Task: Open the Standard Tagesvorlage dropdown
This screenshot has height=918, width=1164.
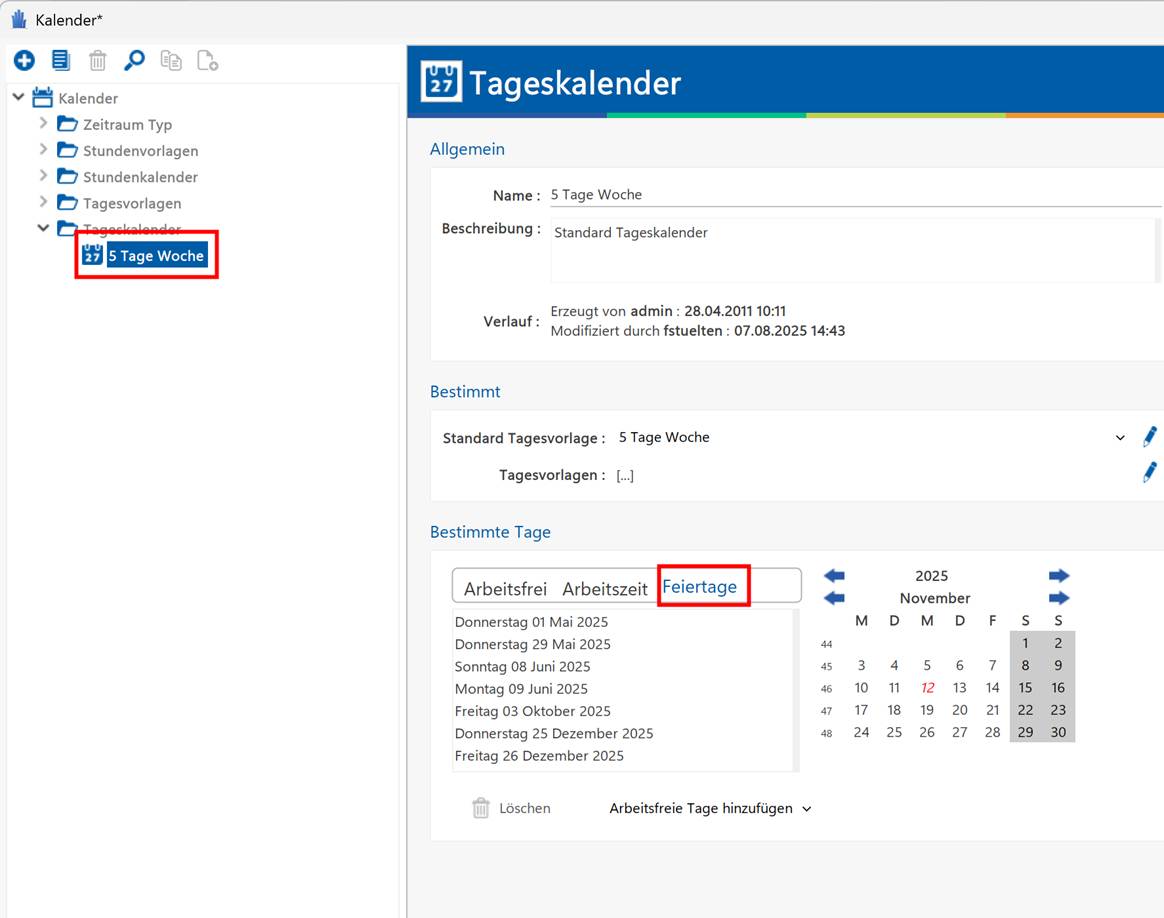Action: [1120, 438]
